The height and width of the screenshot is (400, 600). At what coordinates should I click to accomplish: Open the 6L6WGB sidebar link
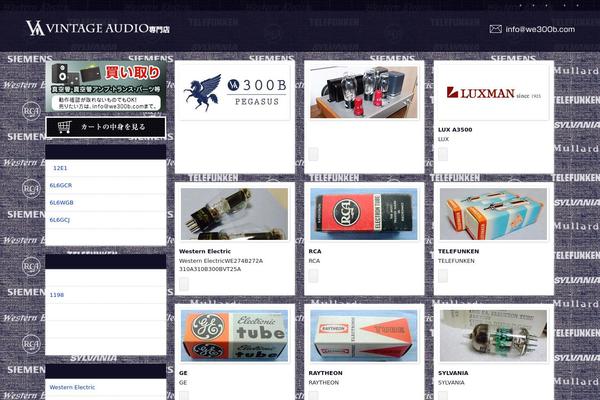61,202
